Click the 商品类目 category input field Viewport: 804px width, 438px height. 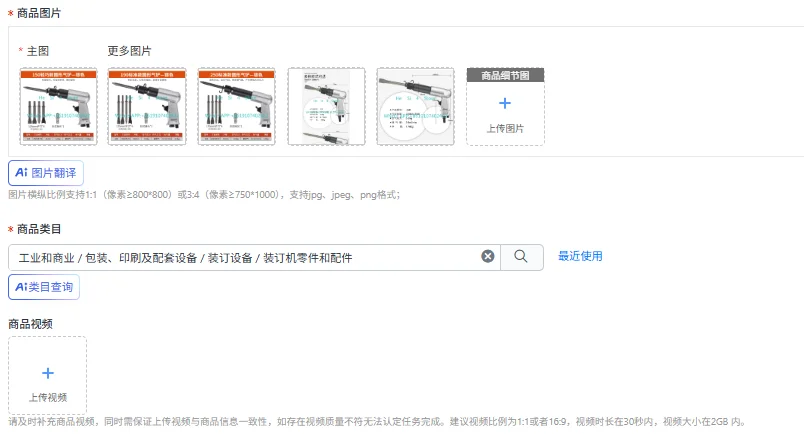pos(254,257)
